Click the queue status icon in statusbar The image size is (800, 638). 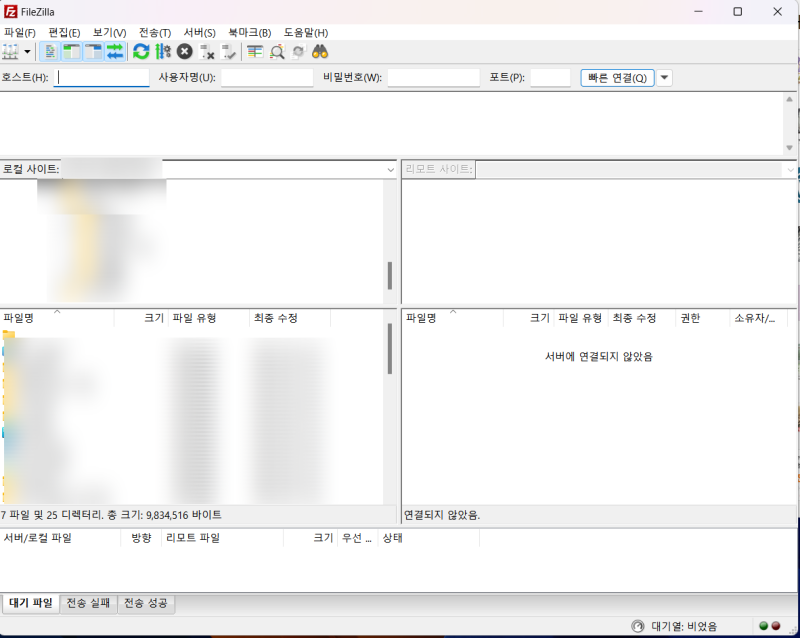pyautogui.click(x=637, y=625)
